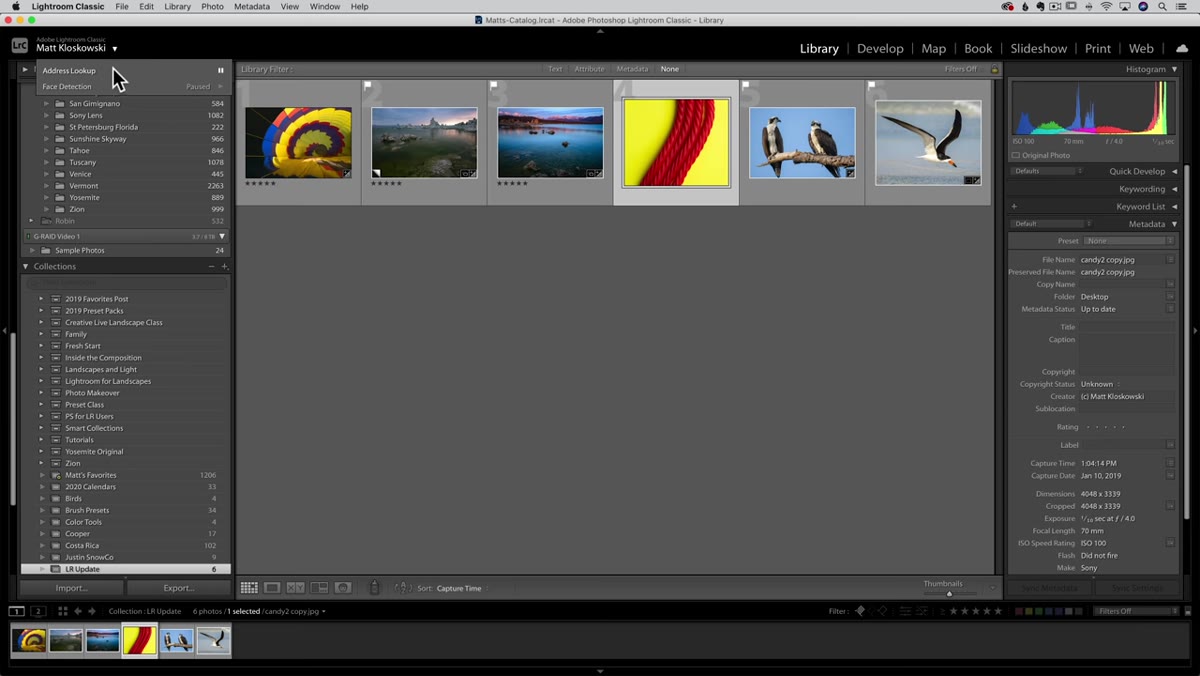Expand the Keywording panel

(x=1174, y=189)
